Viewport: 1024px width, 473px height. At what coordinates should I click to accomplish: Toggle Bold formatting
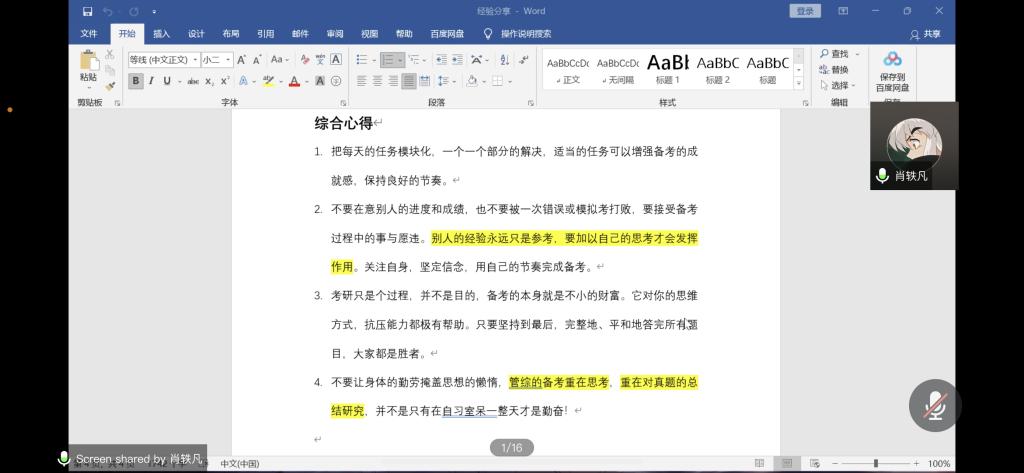pos(135,81)
